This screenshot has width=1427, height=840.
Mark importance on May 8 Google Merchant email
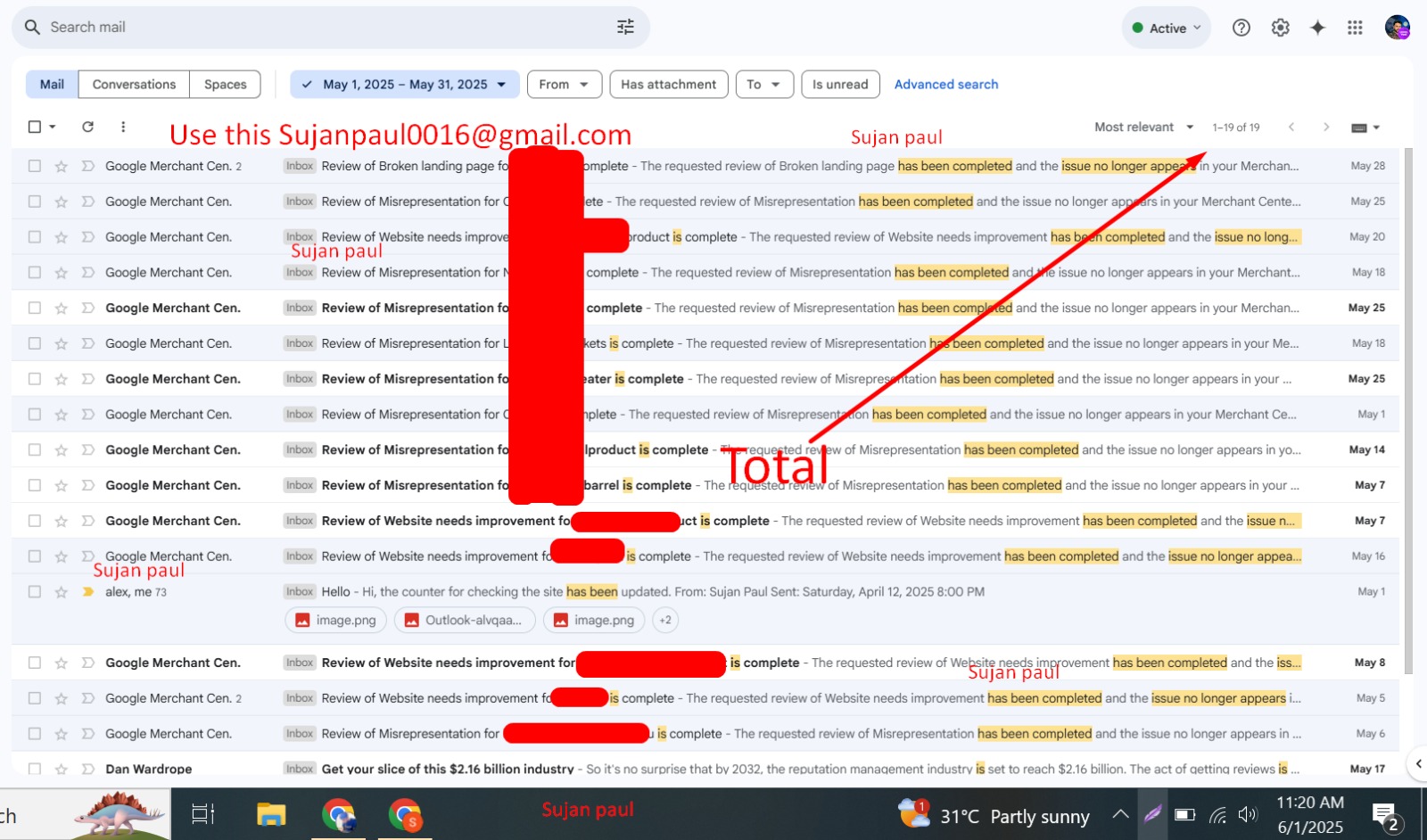click(87, 663)
